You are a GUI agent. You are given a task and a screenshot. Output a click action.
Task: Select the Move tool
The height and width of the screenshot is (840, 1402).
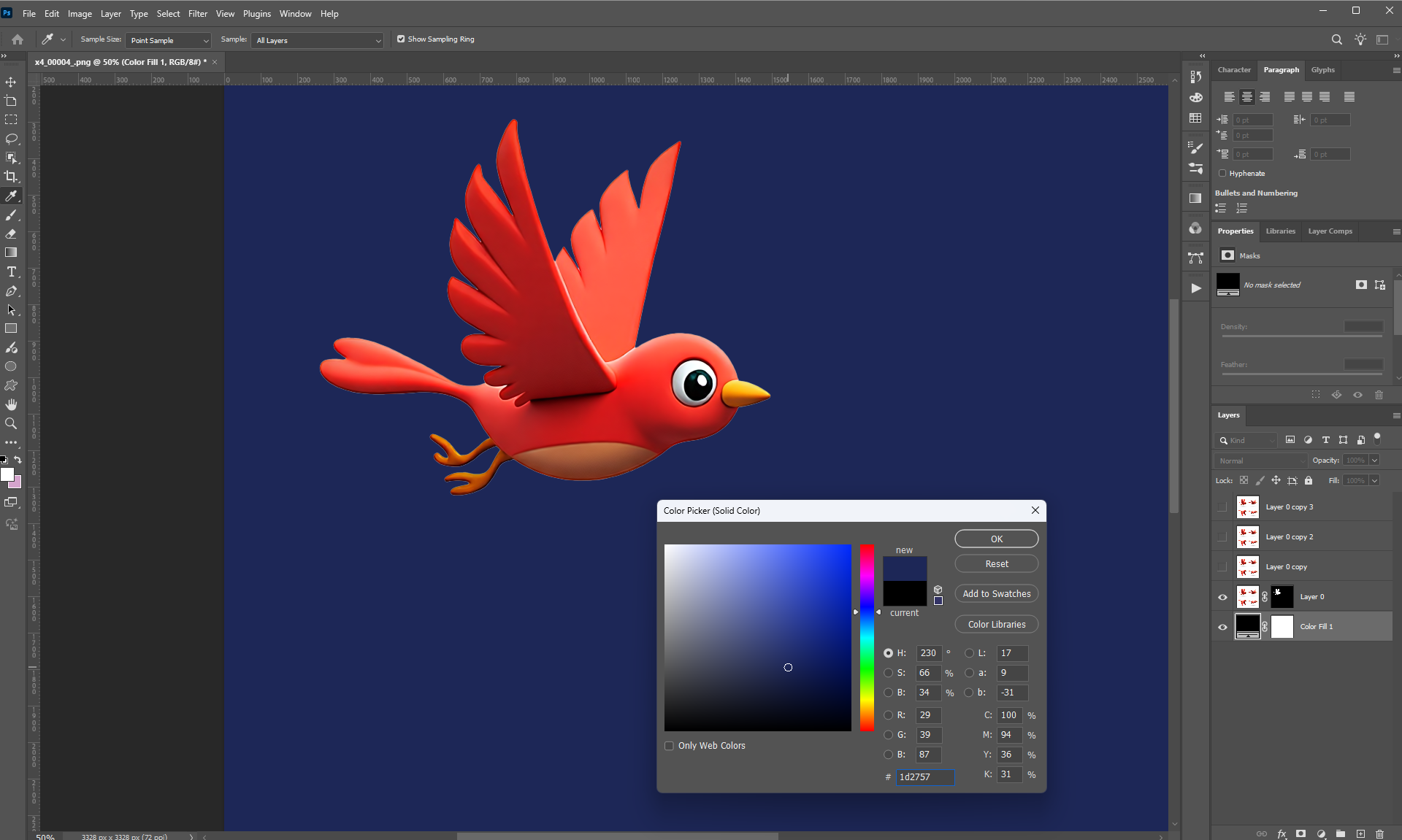point(11,82)
